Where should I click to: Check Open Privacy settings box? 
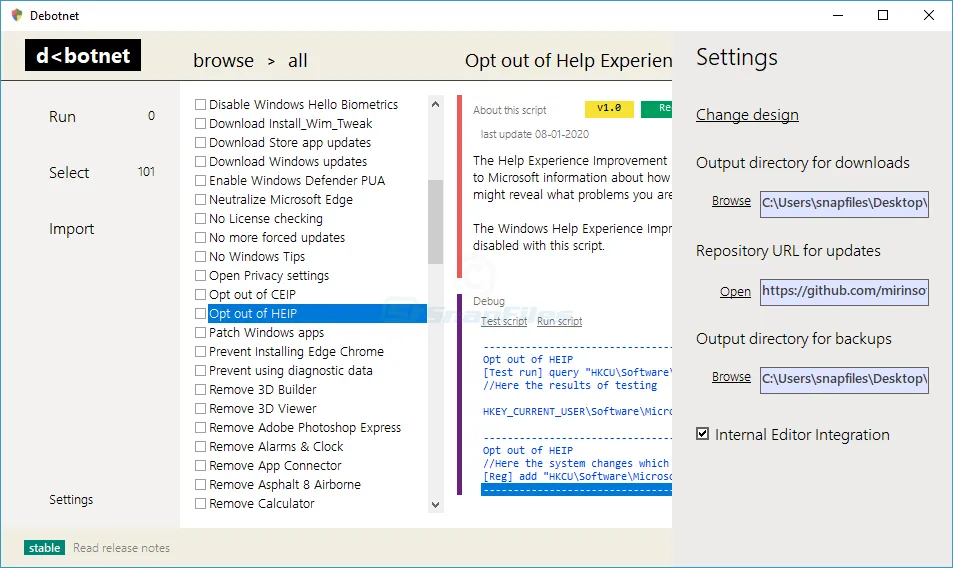(200, 275)
